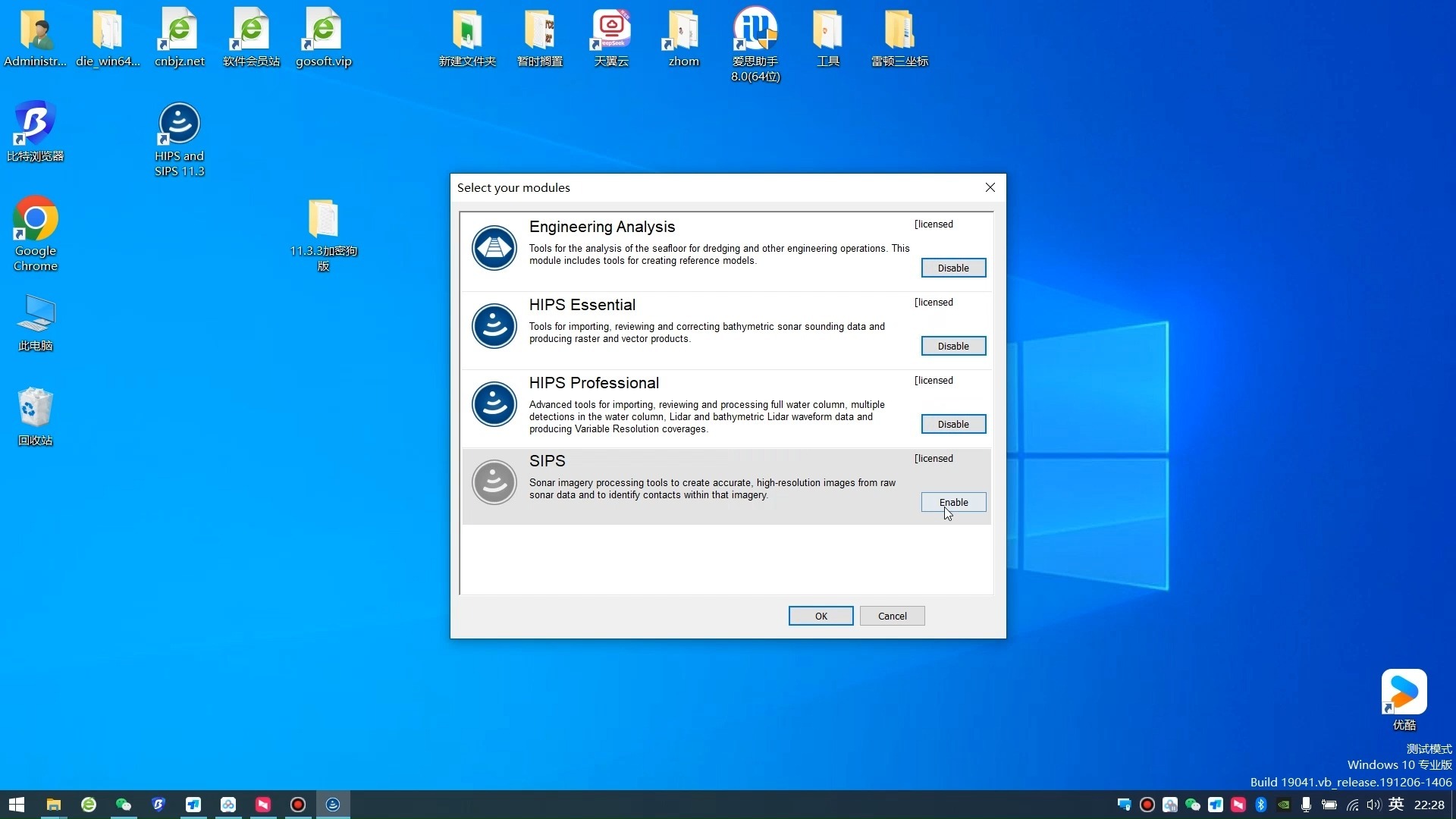Confirm module selection with OK

click(821, 616)
